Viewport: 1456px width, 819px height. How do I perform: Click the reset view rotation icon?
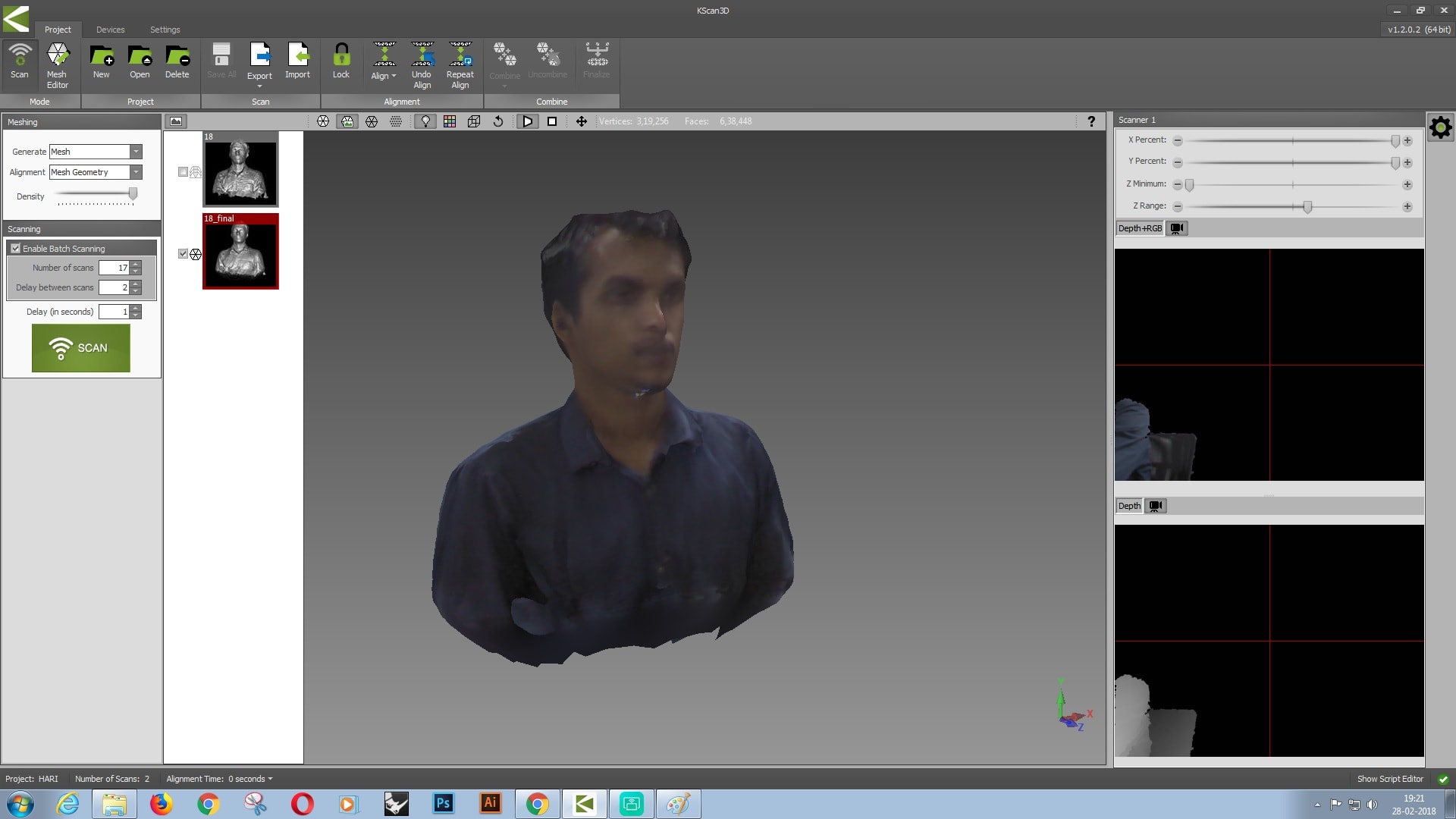tap(498, 121)
